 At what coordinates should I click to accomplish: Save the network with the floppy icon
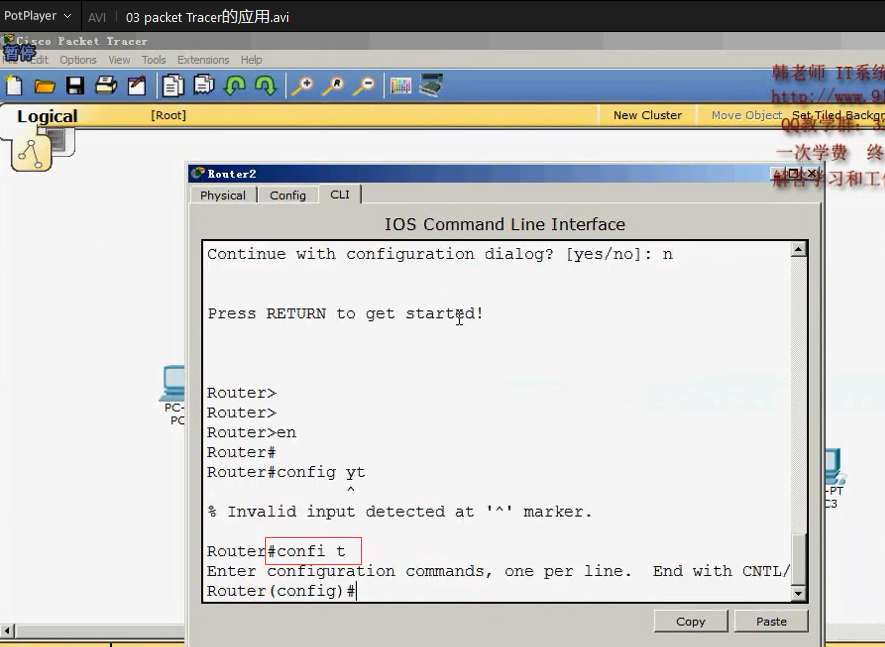click(75, 86)
